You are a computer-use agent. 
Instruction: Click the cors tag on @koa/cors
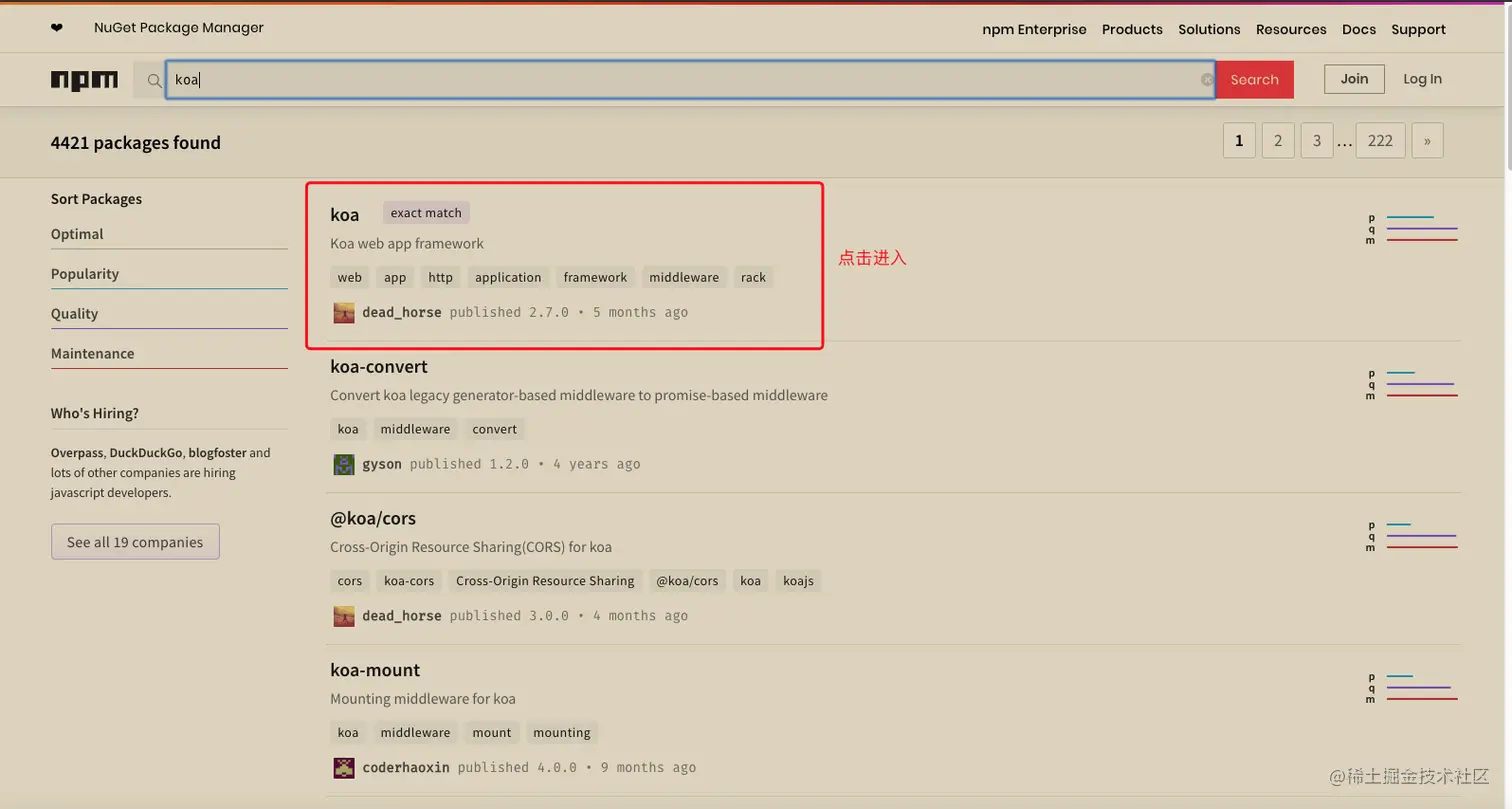(350, 581)
